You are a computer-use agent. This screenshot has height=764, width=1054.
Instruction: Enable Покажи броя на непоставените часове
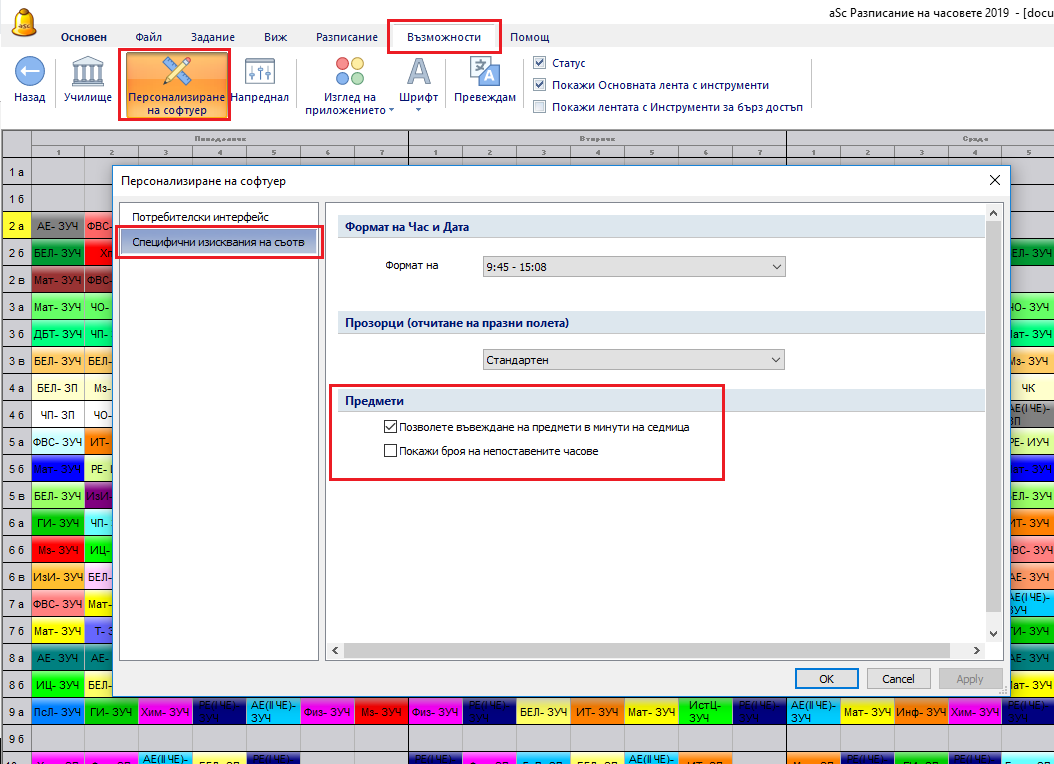[391, 451]
